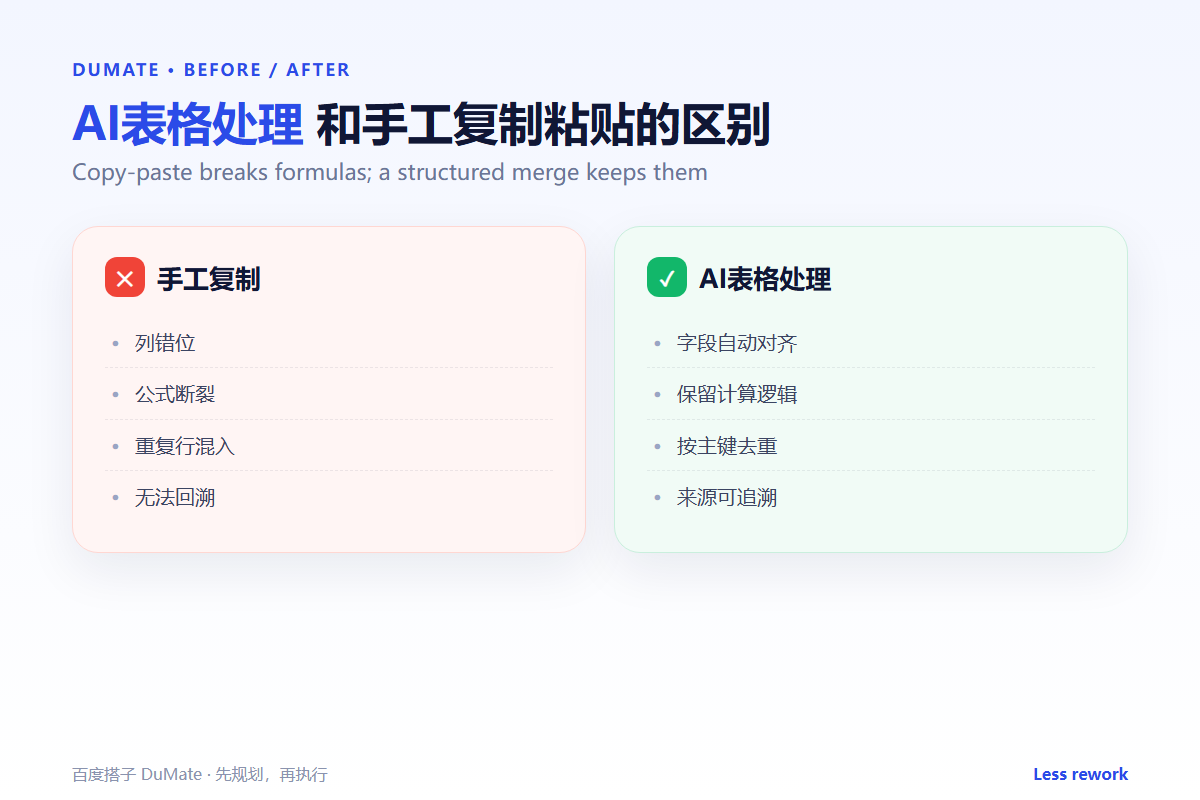Click the red X icon beside 手工复制

click(125, 277)
